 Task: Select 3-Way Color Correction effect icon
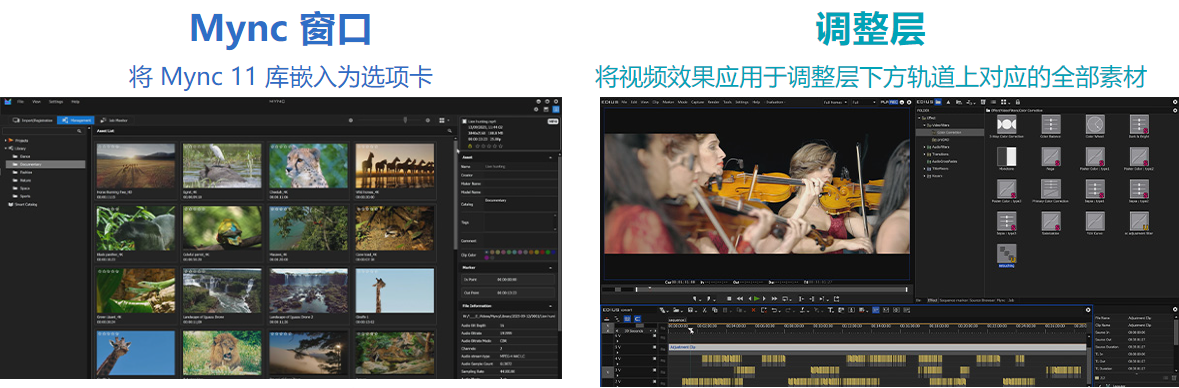(1007, 124)
